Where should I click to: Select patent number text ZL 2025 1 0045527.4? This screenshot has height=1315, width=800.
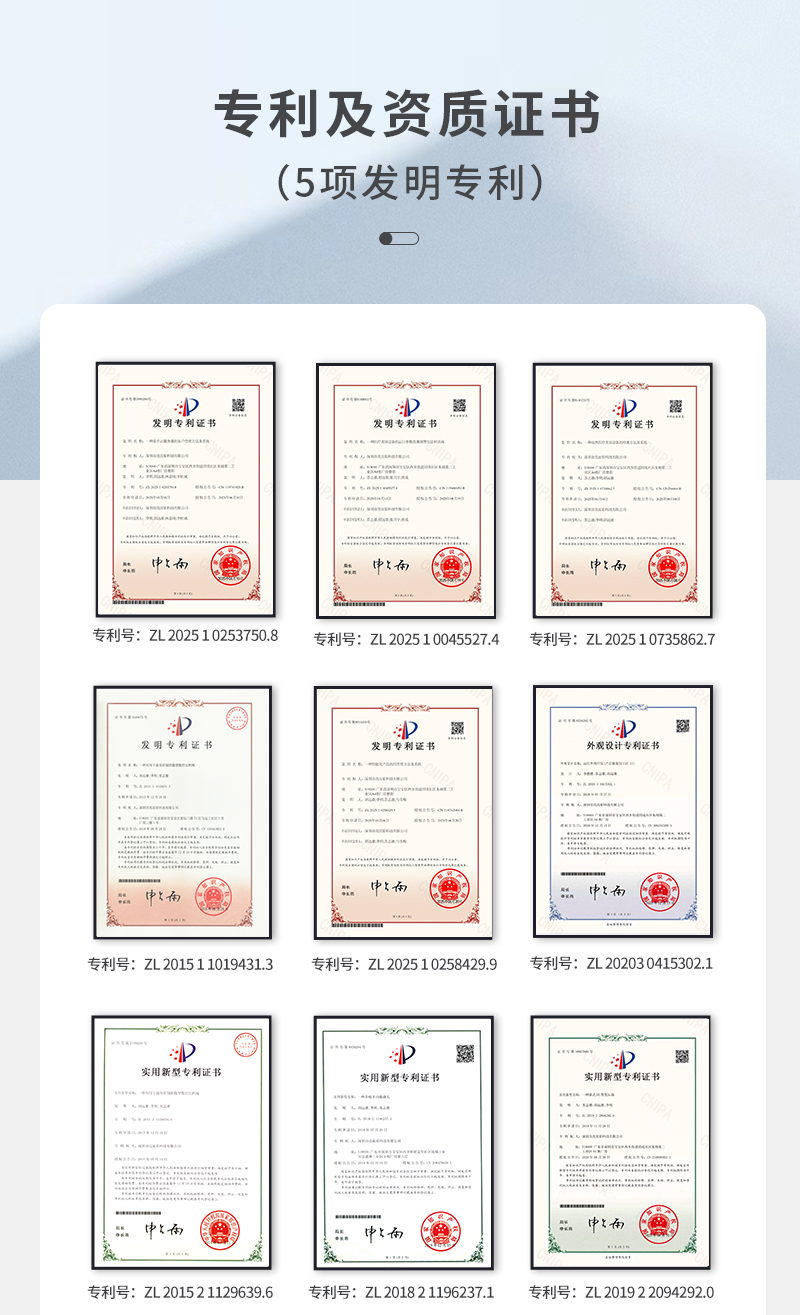406,640
